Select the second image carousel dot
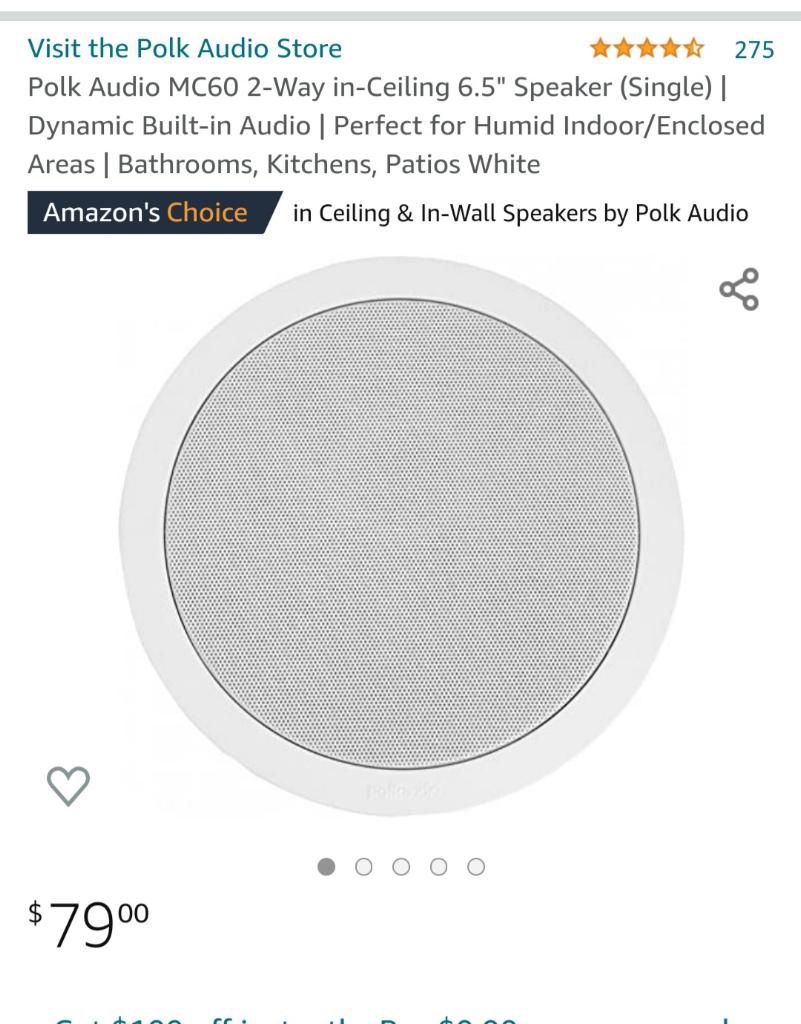Viewport: 801px width, 1024px height. click(x=364, y=867)
